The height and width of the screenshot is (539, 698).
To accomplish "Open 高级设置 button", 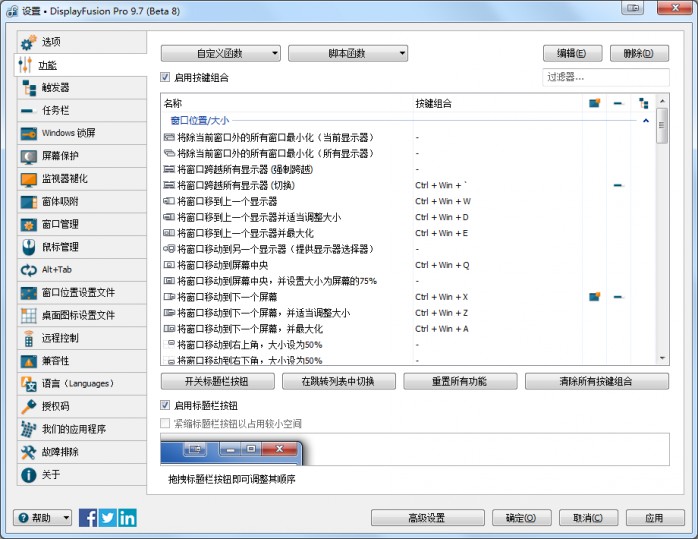I will 428,518.
